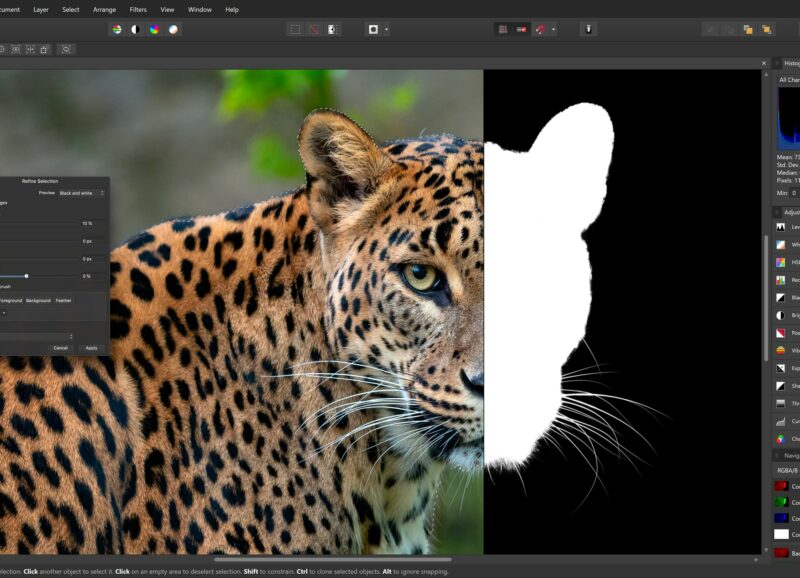The width and height of the screenshot is (800, 578).
Task: Add a Levels adjustment
Action: tap(781, 227)
